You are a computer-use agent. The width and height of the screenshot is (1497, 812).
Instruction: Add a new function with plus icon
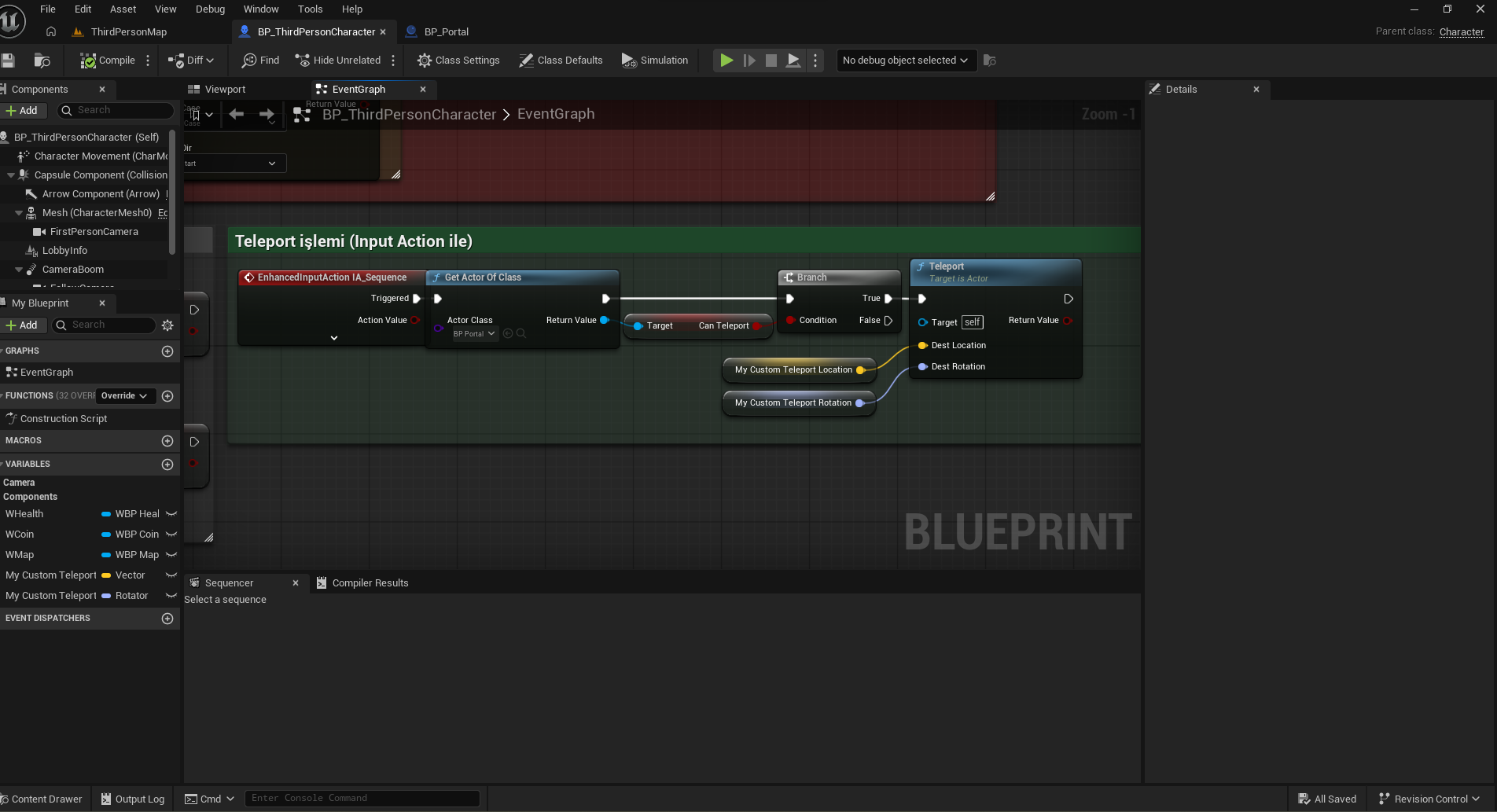(x=167, y=396)
